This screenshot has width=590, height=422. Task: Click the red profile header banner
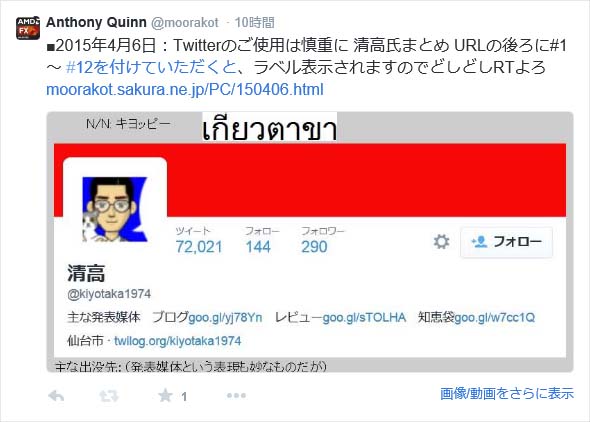click(365, 180)
